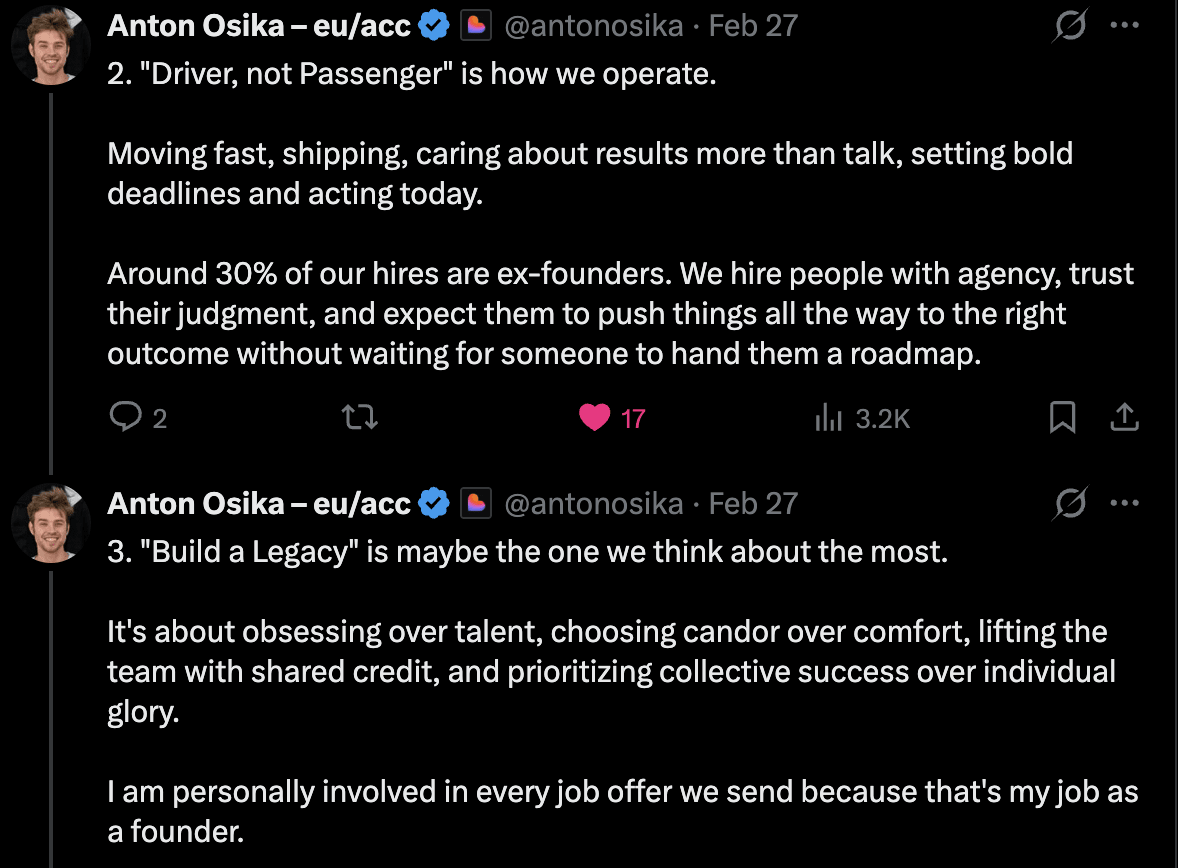Click the verified badge on second tweet

pyautogui.click(x=433, y=504)
